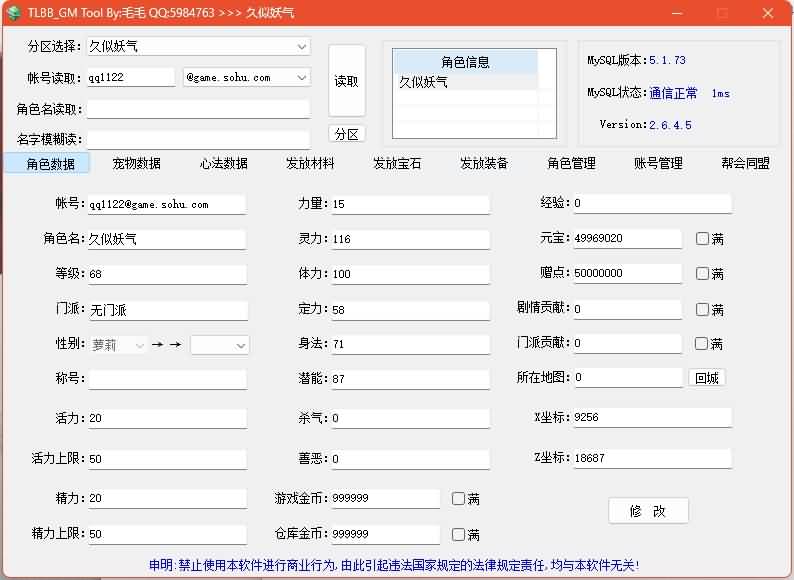This screenshot has height=580, width=794.
Task: Click the 力量 field showing 15
Action: click(x=411, y=204)
